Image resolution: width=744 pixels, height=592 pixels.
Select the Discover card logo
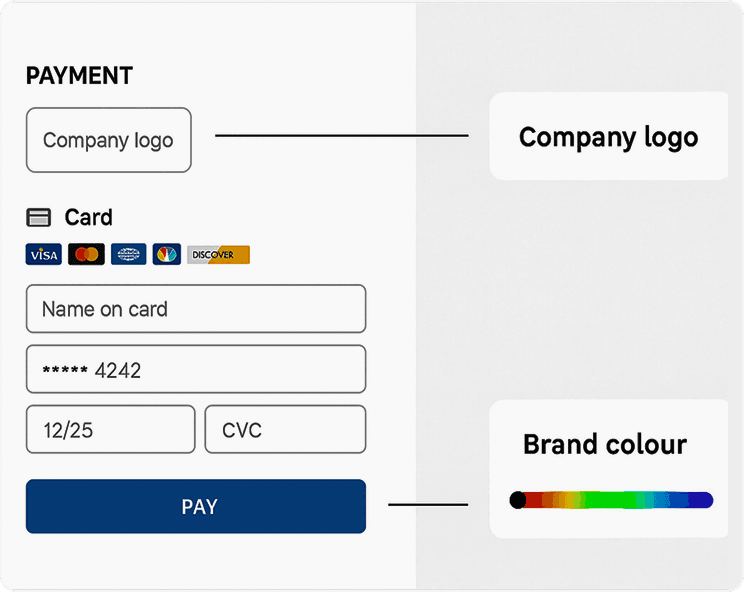[218, 255]
